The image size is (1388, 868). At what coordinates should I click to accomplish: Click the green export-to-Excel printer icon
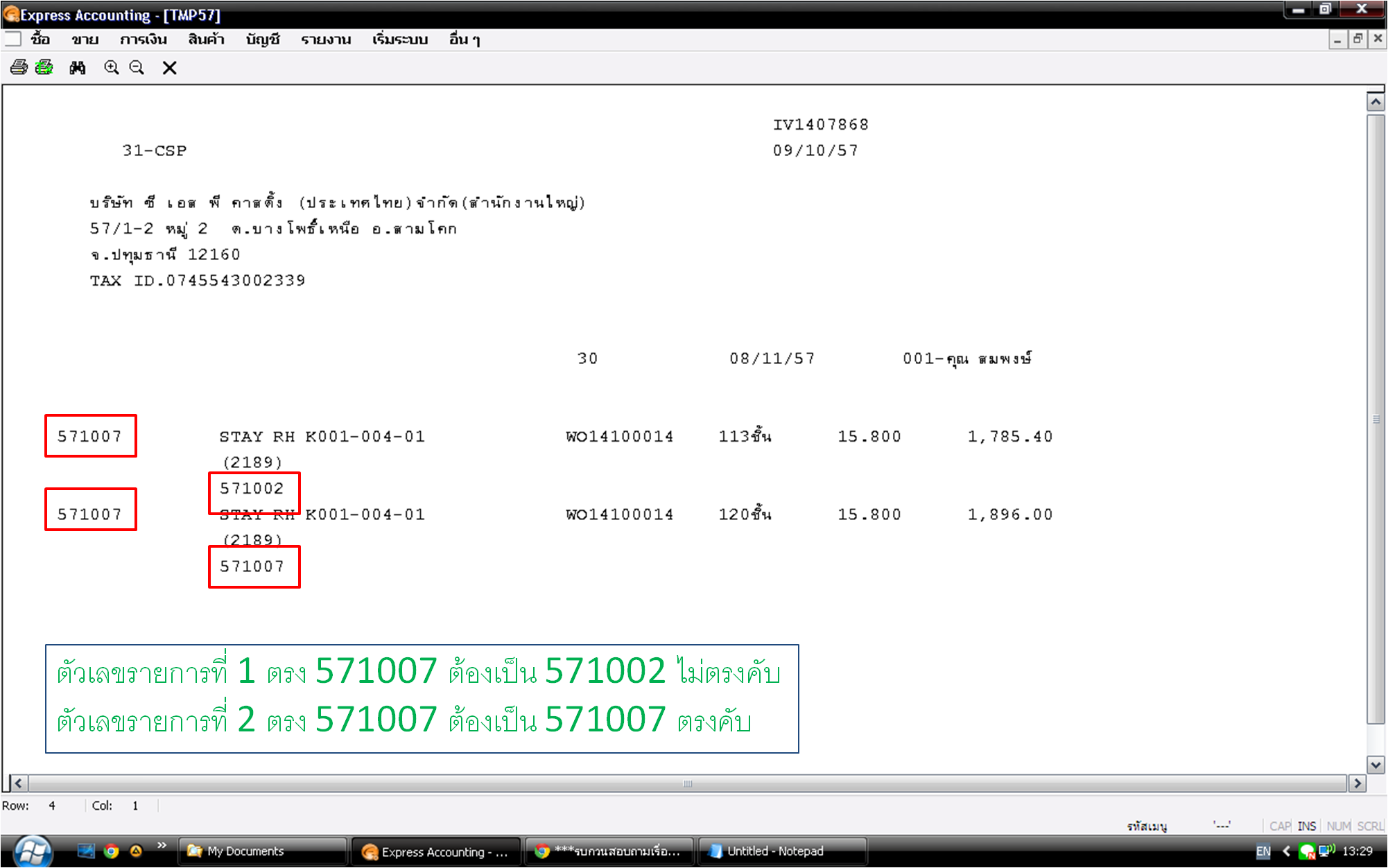click(x=44, y=67)
